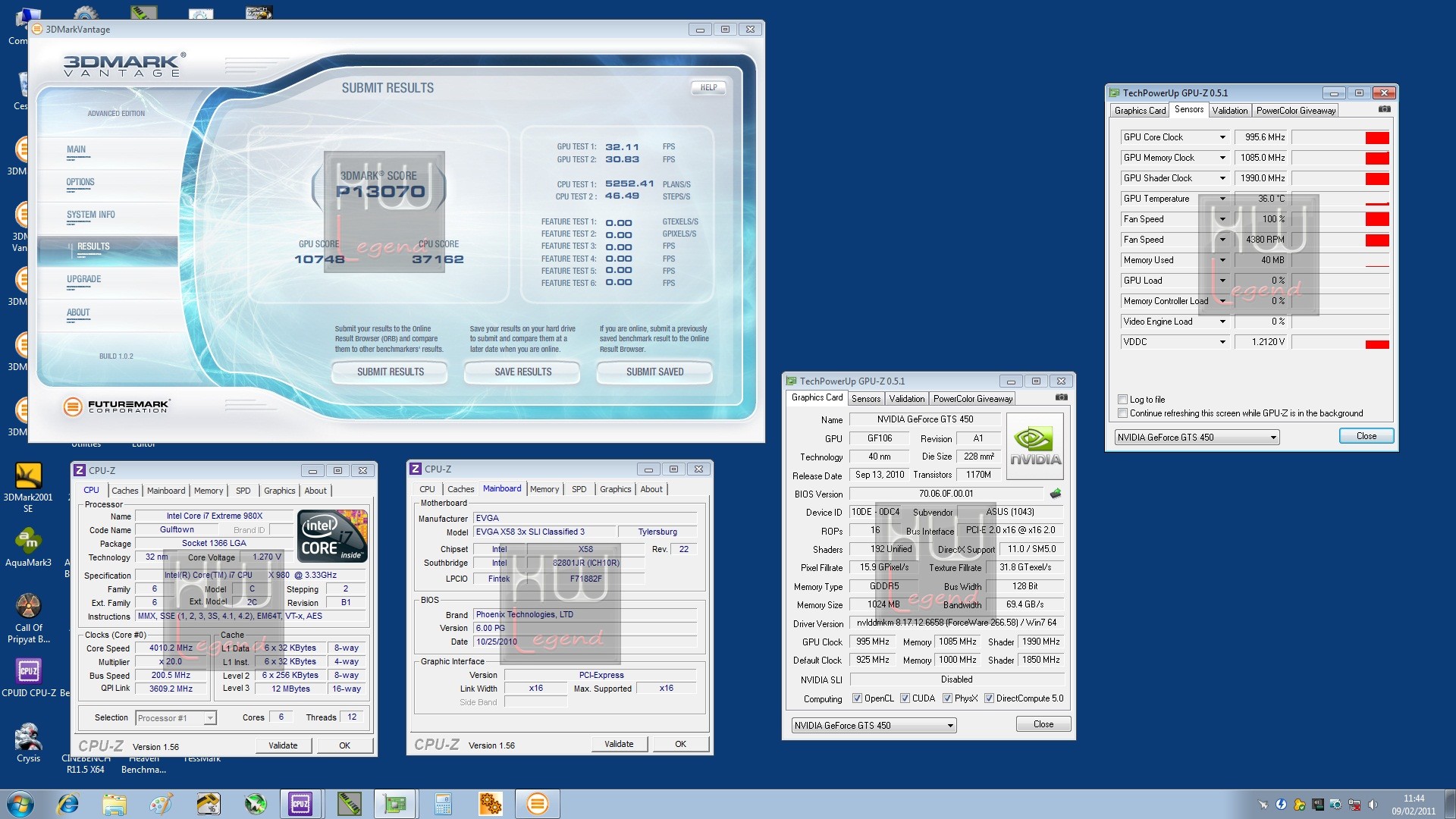Open the Memory Used sensor dropdown

(1222, 260)
